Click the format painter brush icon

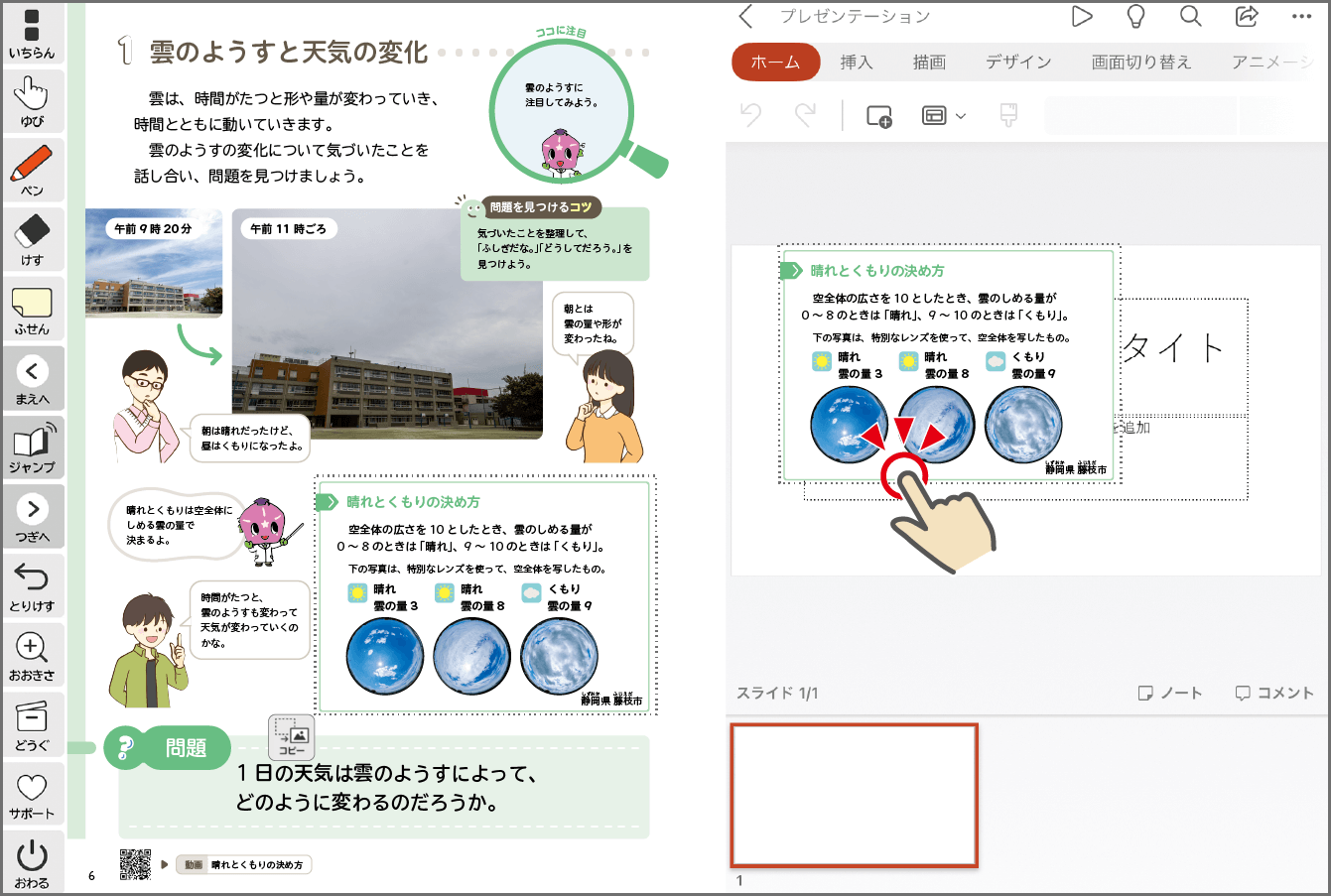(1009, 115)
